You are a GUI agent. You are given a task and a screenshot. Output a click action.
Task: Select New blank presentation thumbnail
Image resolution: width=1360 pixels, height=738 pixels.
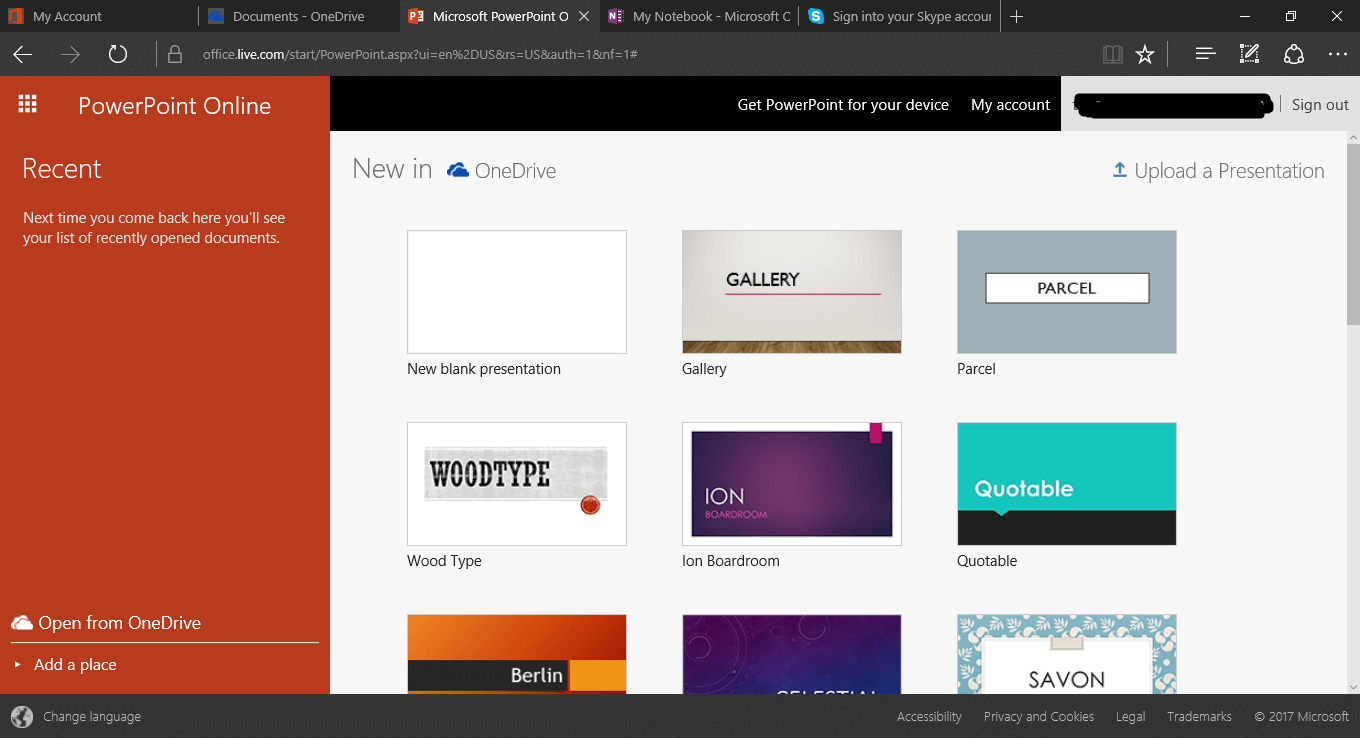coord(517,292)
